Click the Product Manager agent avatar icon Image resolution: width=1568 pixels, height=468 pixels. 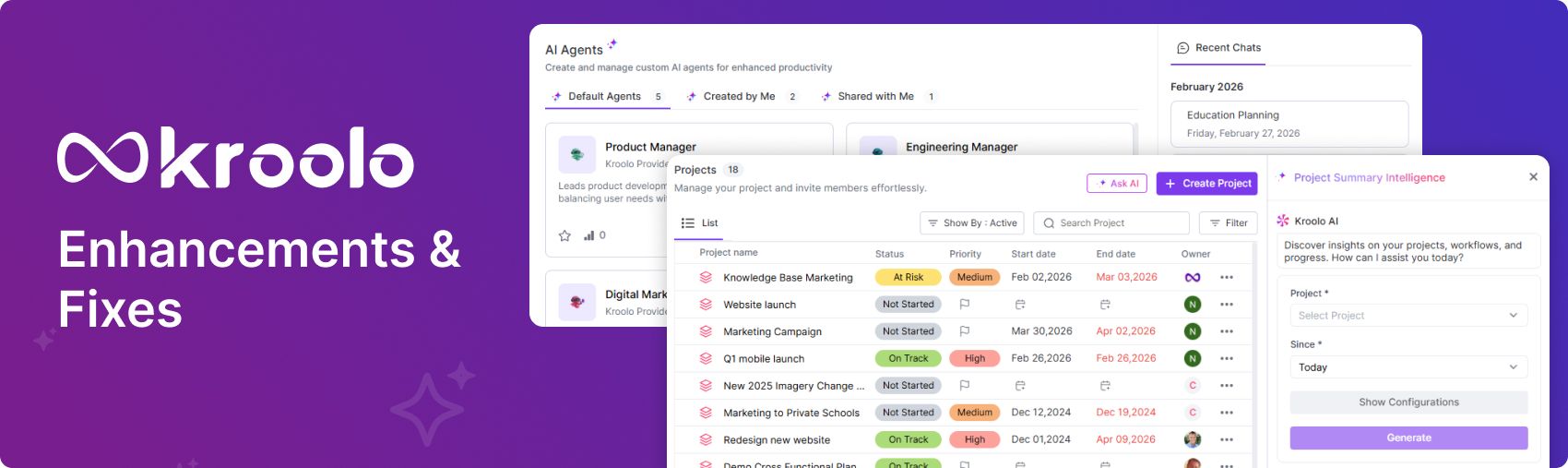point(577,155)
